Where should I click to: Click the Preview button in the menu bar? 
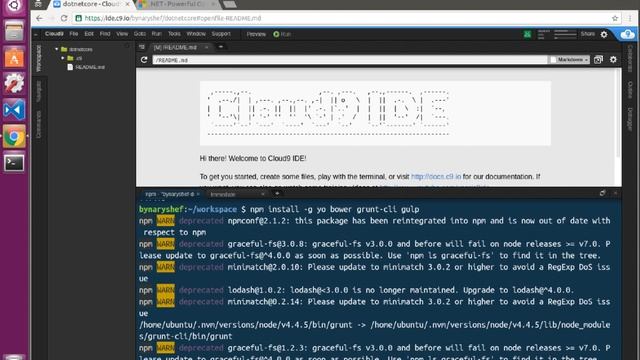[x=256, y=34]
